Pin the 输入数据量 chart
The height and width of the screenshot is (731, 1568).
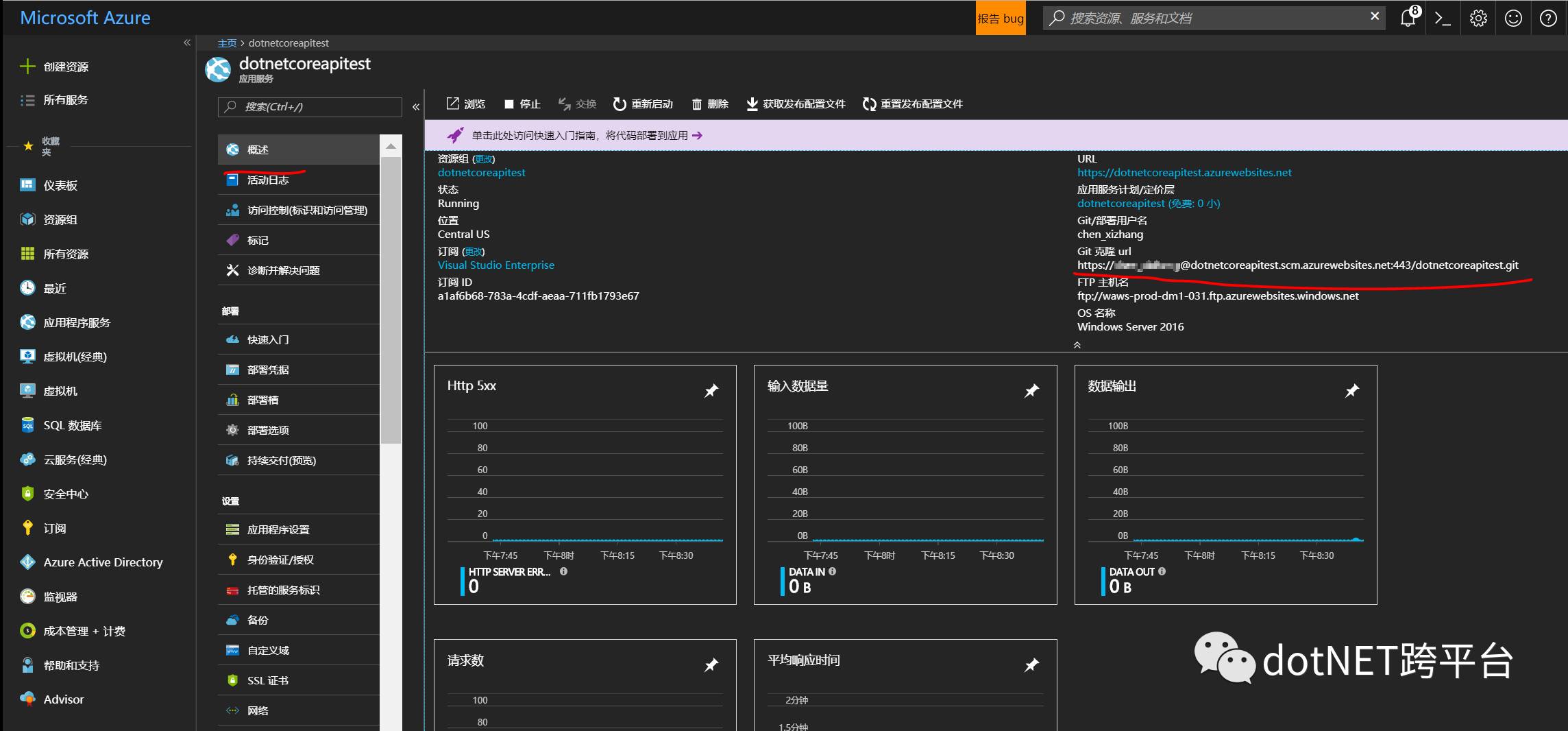[x=1031, y=390]
